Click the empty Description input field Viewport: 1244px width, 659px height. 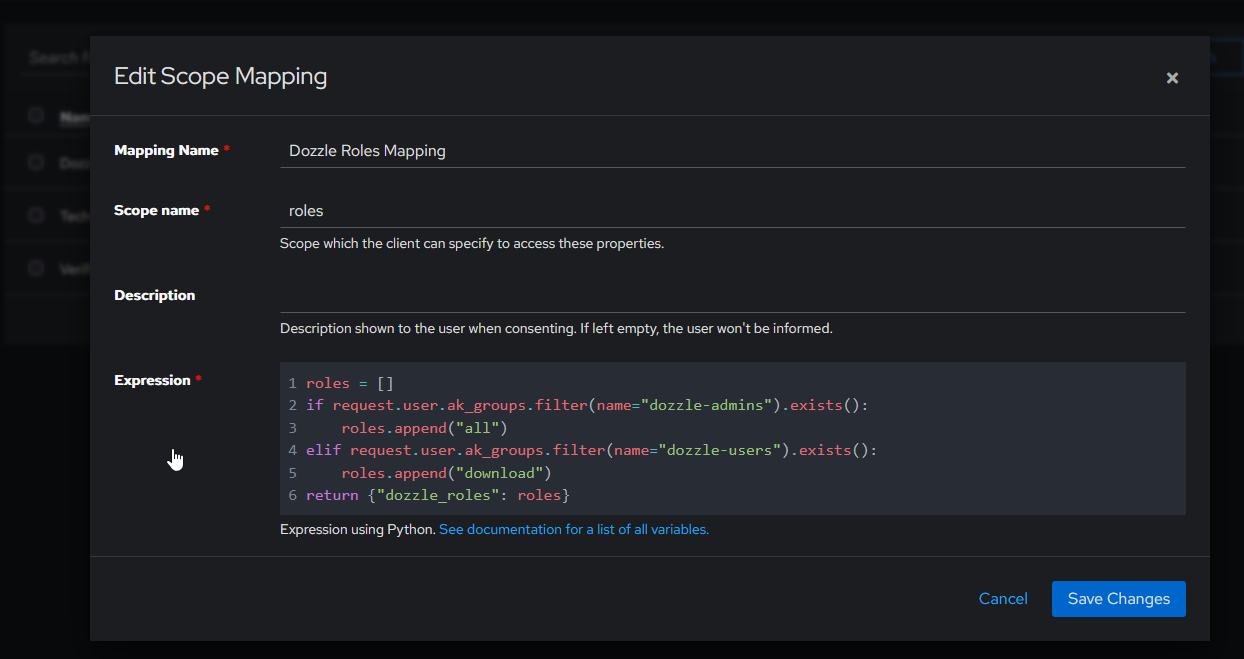pos(732,296)
